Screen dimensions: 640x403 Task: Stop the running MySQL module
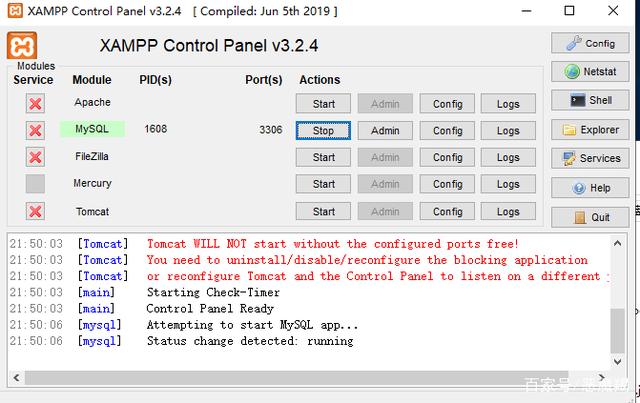click(323, 130)
